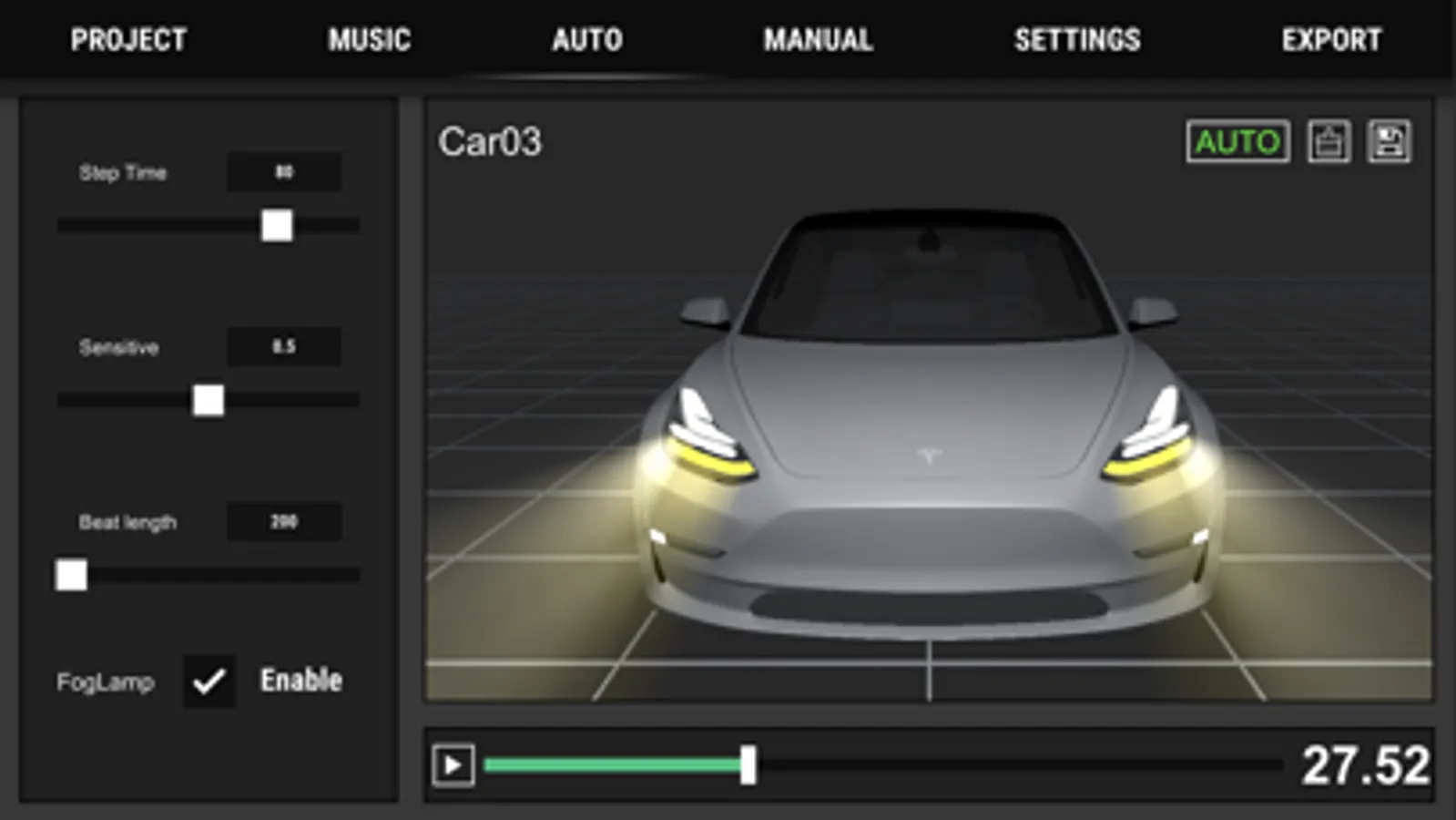Open the PROJECT tab

128,39
